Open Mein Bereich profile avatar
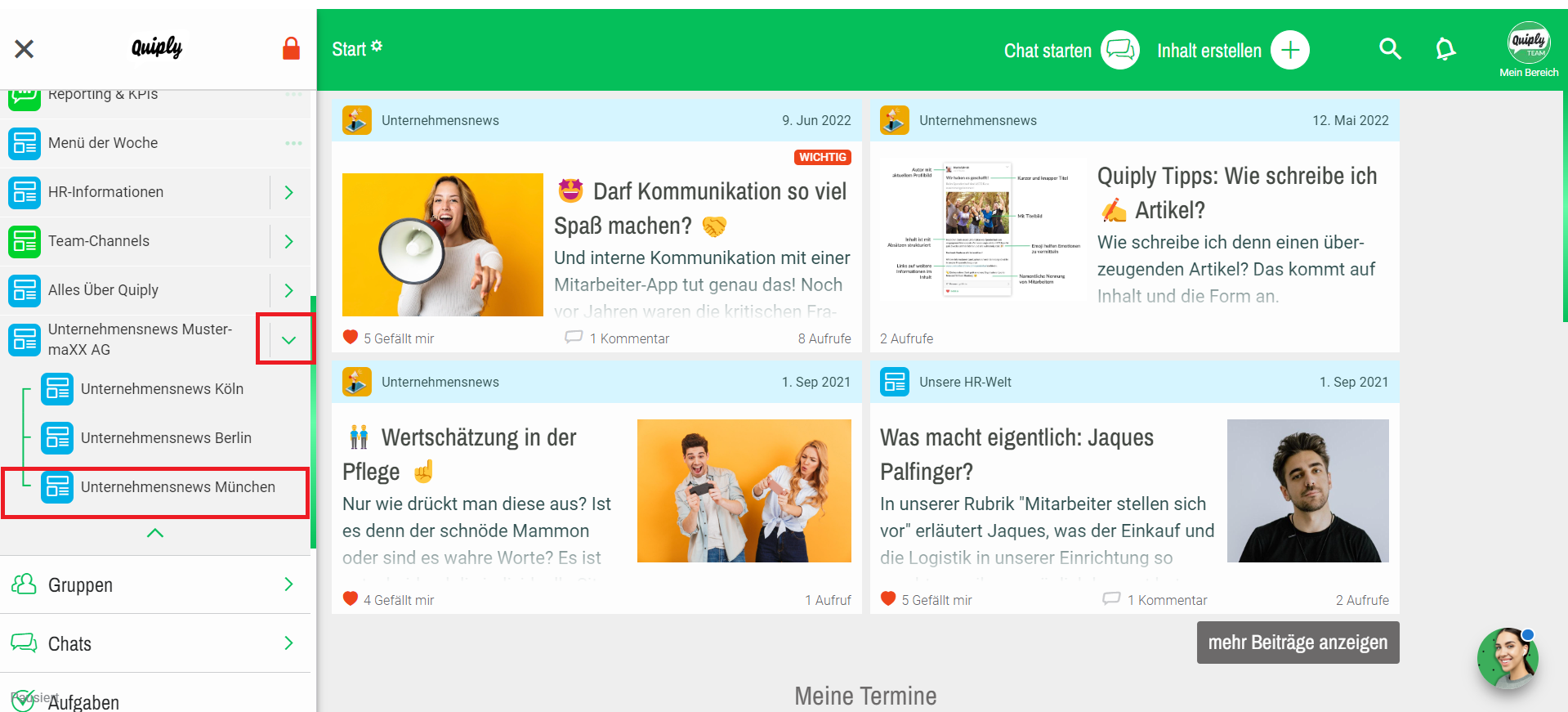The height and width of the screenshot is (712, 1568). 1529,43
